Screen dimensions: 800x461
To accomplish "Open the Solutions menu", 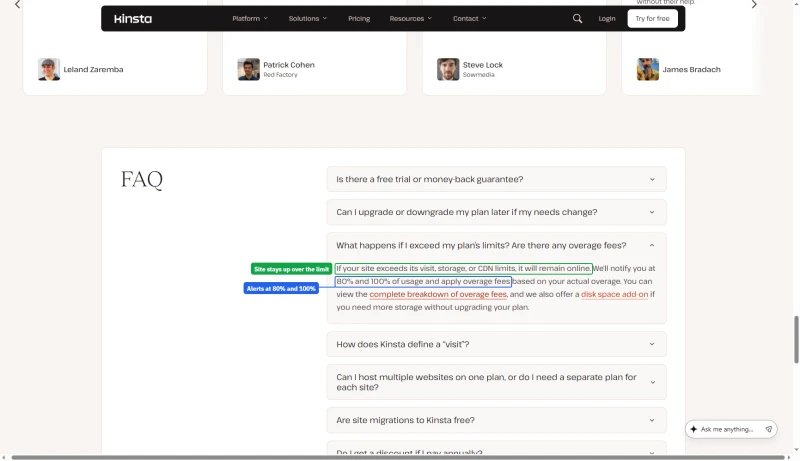I will point(308,18).
